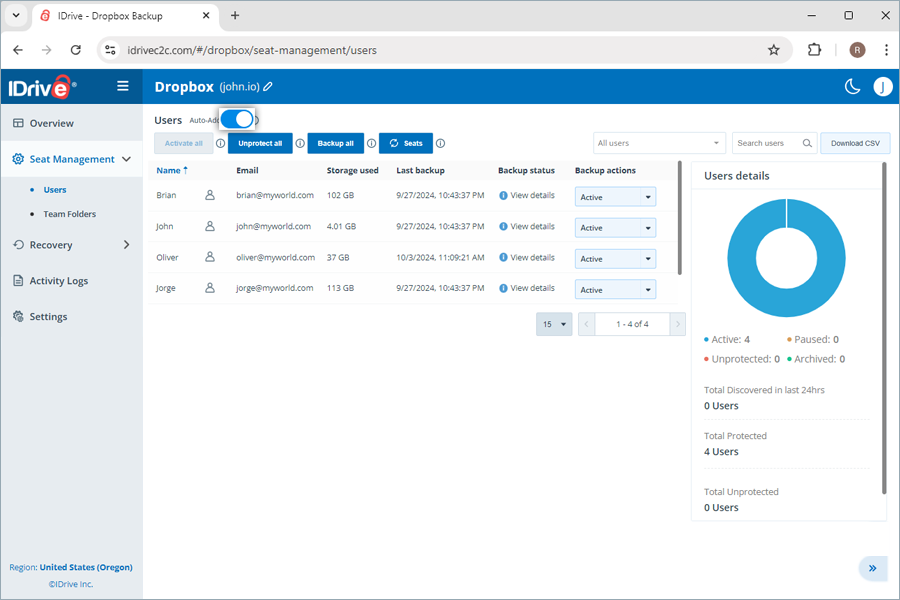Open a new browser tab
The width and height of the screenshot is (900, 600).
point(235,16)
